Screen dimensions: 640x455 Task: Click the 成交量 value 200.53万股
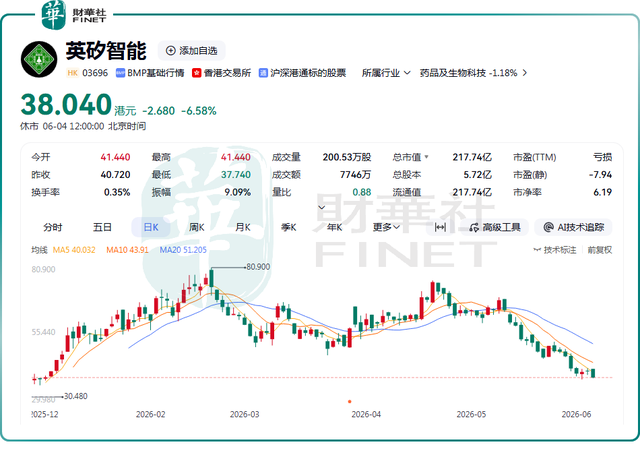(347, 157)
